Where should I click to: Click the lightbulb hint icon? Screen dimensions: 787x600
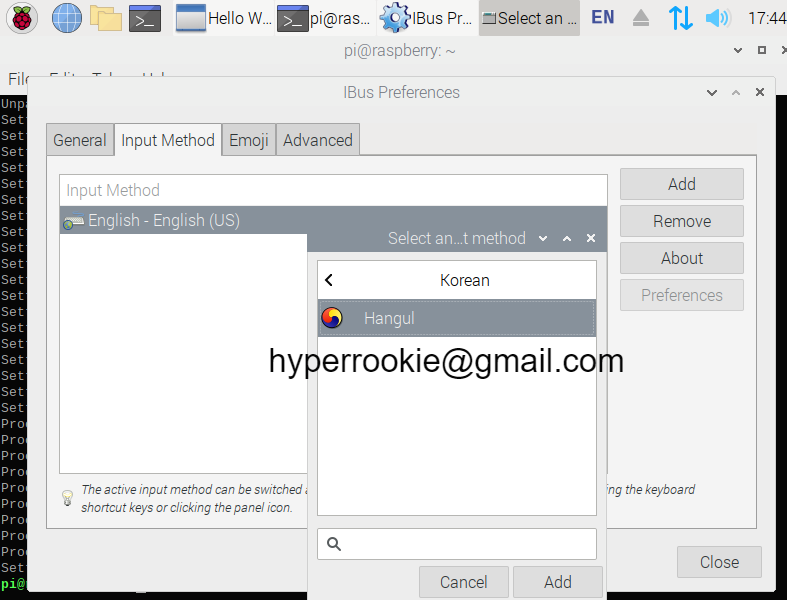tap(67, 498)
